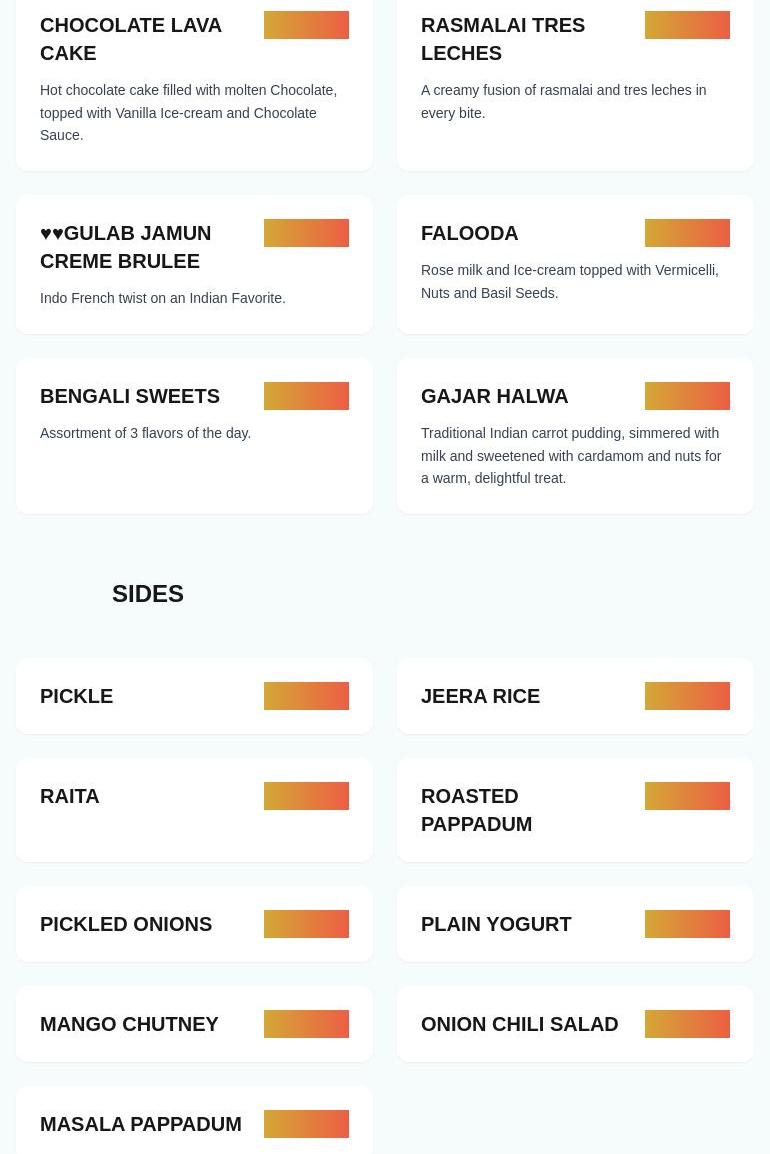The width and height of the screenshot is (770, 1154).
Task: Select the Raita side card
Action: 194,810
